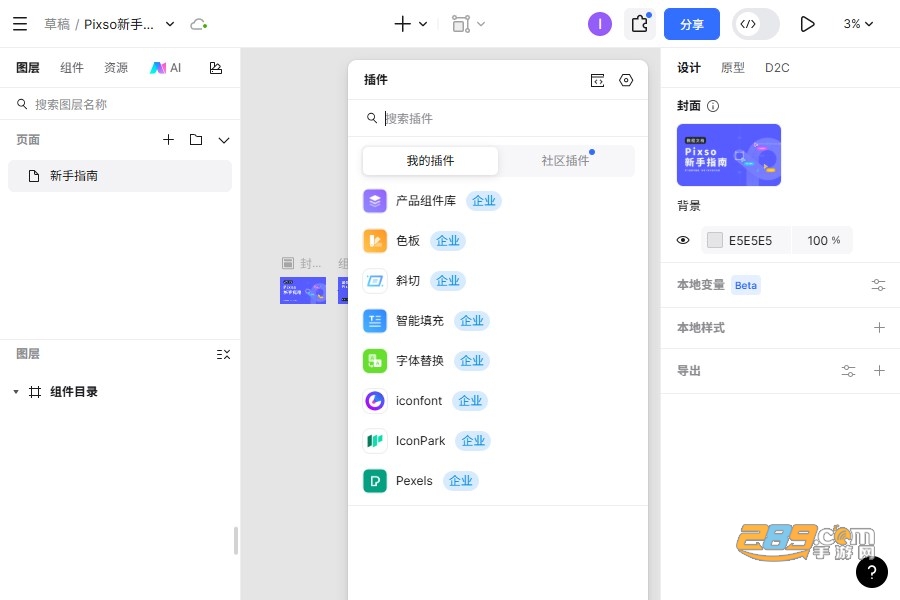Open the file name dropdown chevron
Screen dimensions: 900x600
click(x=170, y=24)
